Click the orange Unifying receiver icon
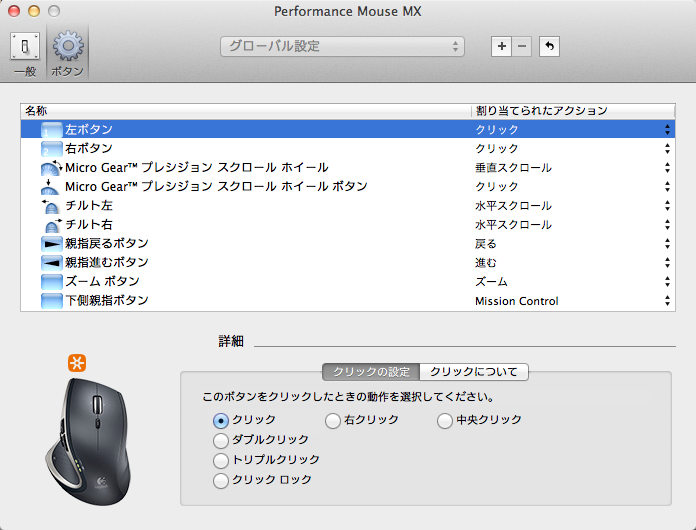Image resolution: width=696 pixels, height=530 pixels. pyautogui.click(x=77, y=363)
